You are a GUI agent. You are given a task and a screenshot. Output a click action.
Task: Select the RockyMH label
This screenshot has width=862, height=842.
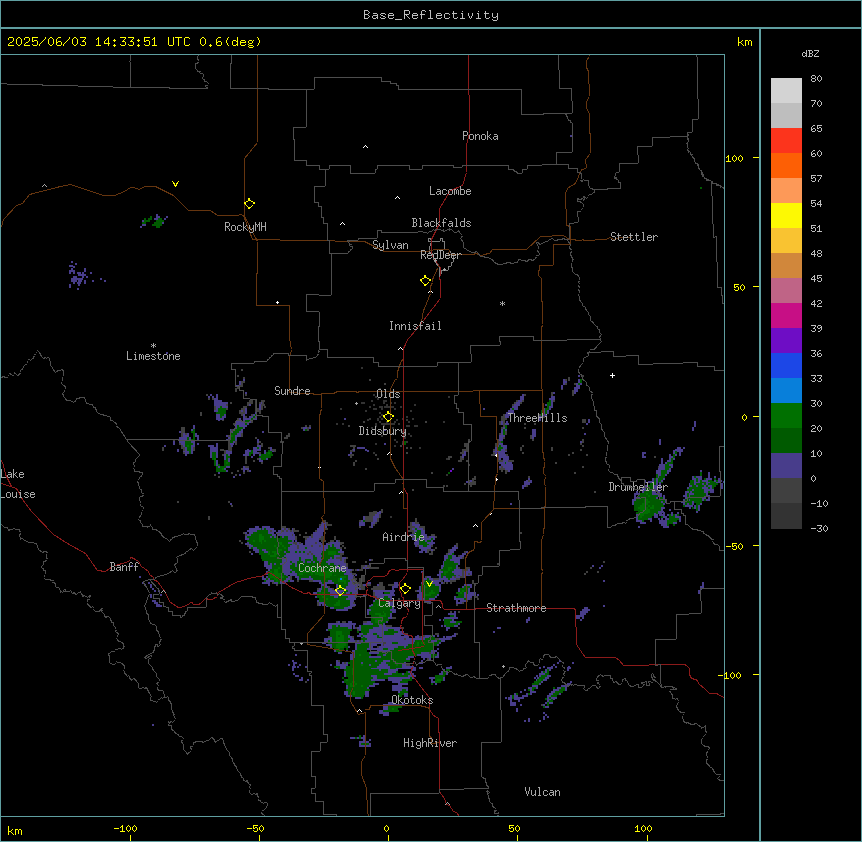(245, 227)
